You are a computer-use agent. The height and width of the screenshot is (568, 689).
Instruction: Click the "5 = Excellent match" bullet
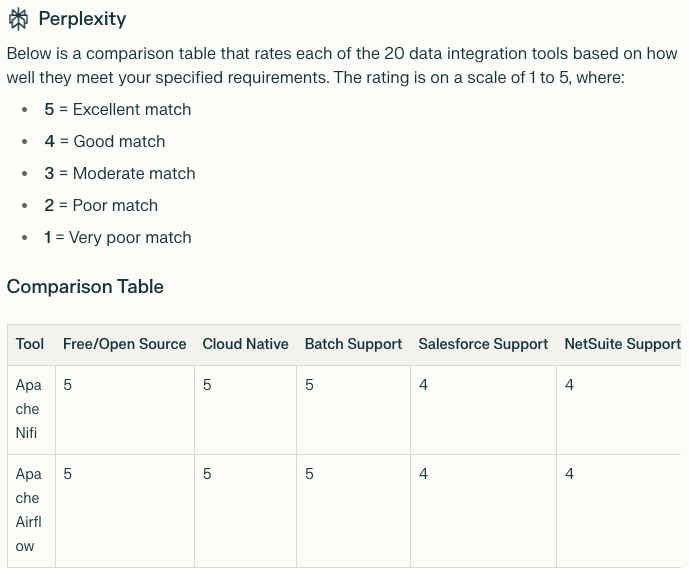[117, 109]
